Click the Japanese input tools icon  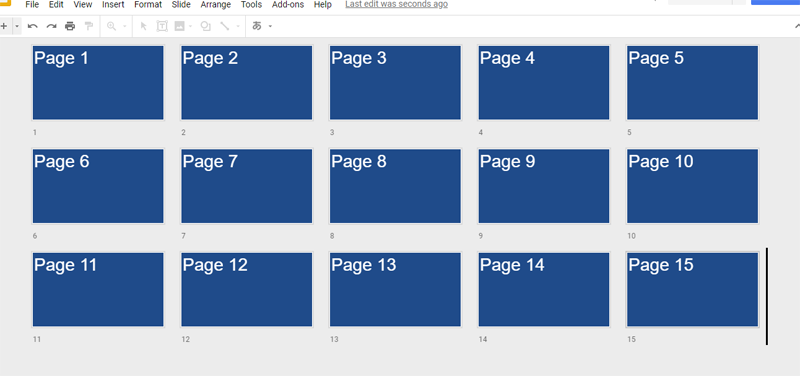[257, 26]
